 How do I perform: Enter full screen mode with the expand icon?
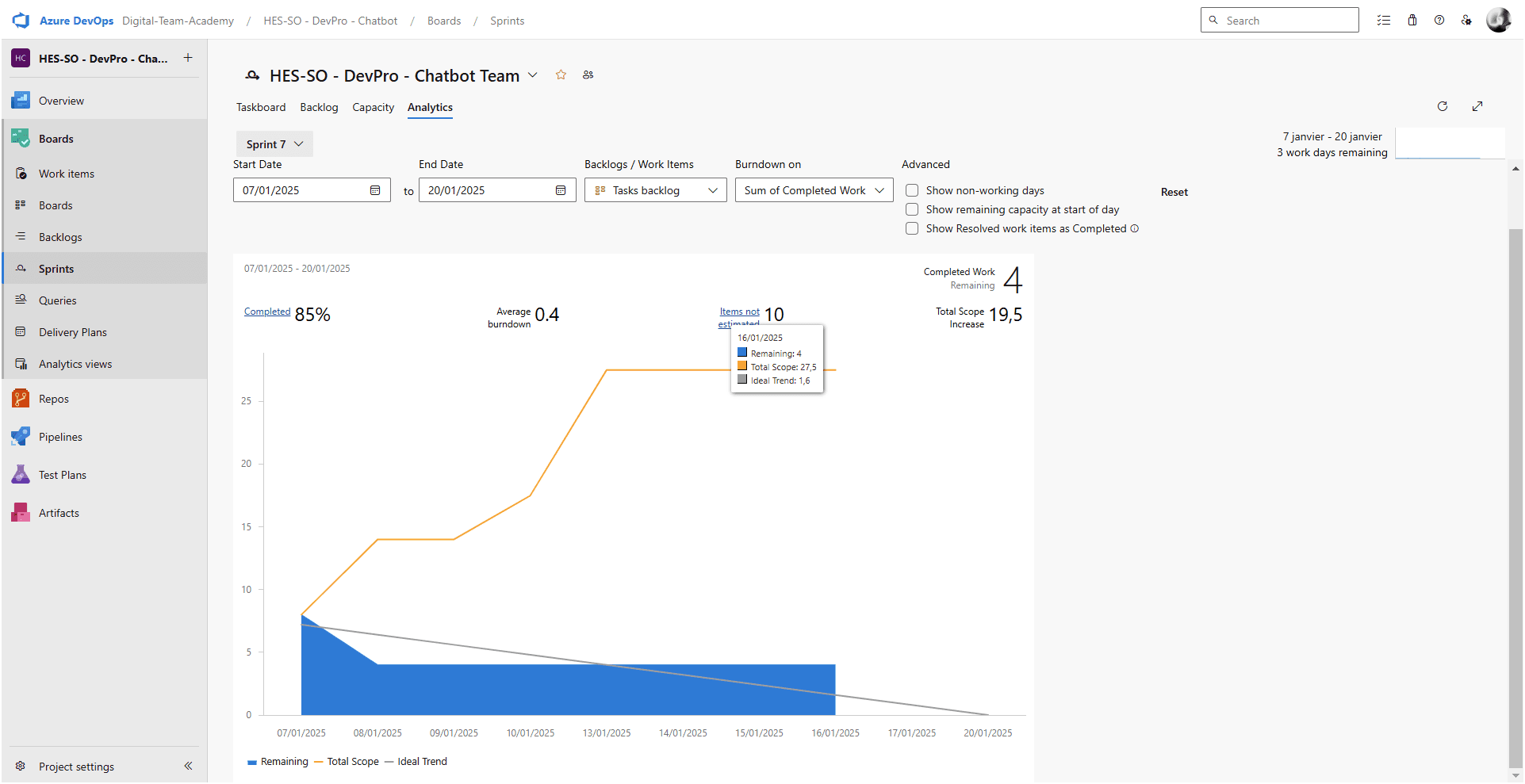coord(1477,106)
